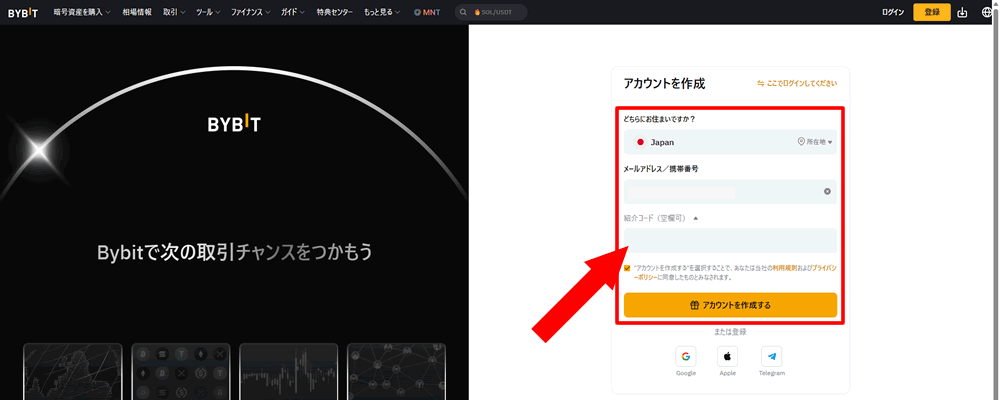Collapse the 紹介コード referral code section
Viewport: 1000px width, 400px height.
point(696,217)
